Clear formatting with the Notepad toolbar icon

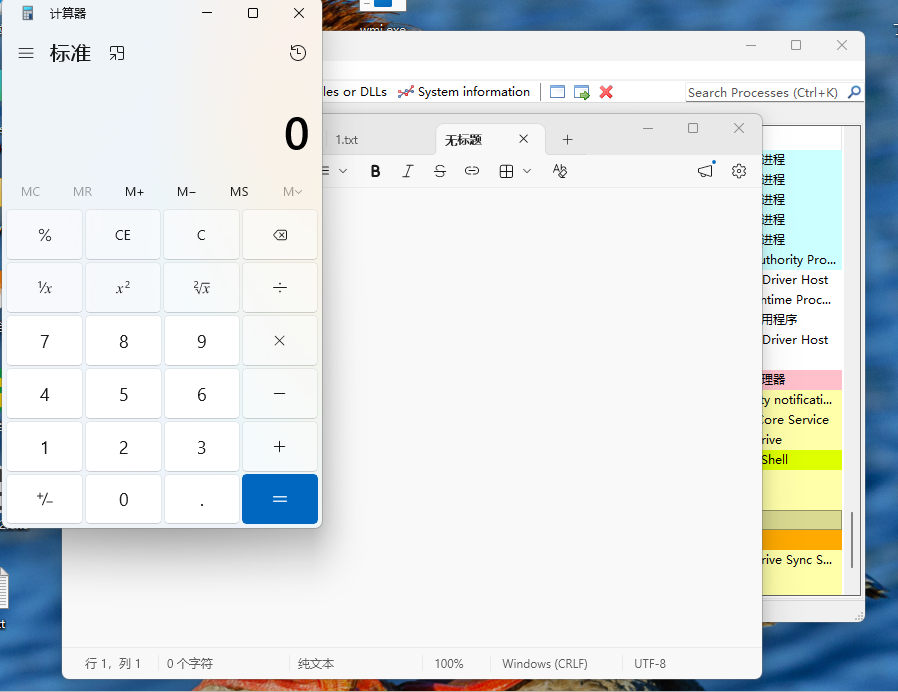560,171
